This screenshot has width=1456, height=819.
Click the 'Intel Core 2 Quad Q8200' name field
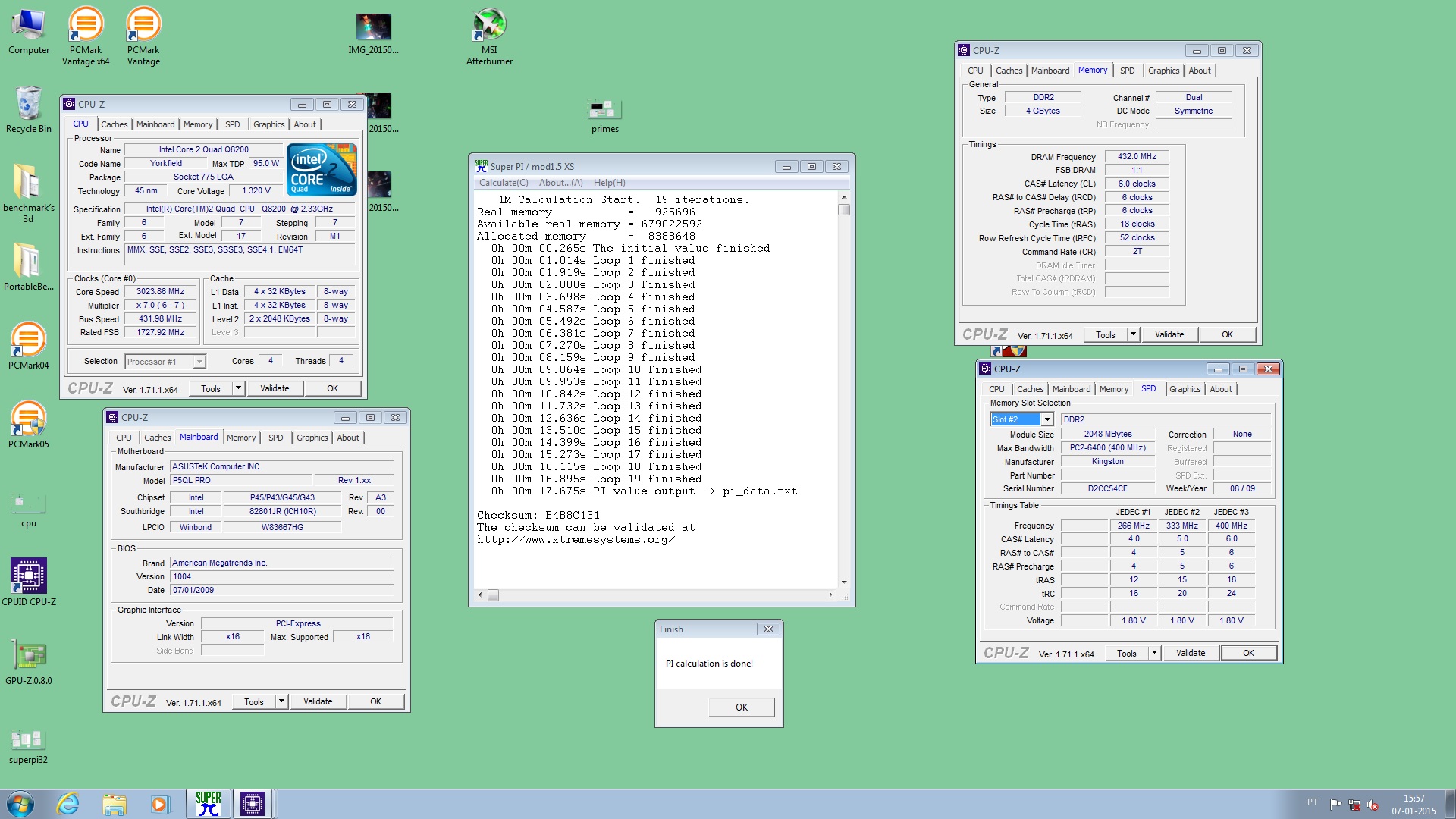pos(203,150)
